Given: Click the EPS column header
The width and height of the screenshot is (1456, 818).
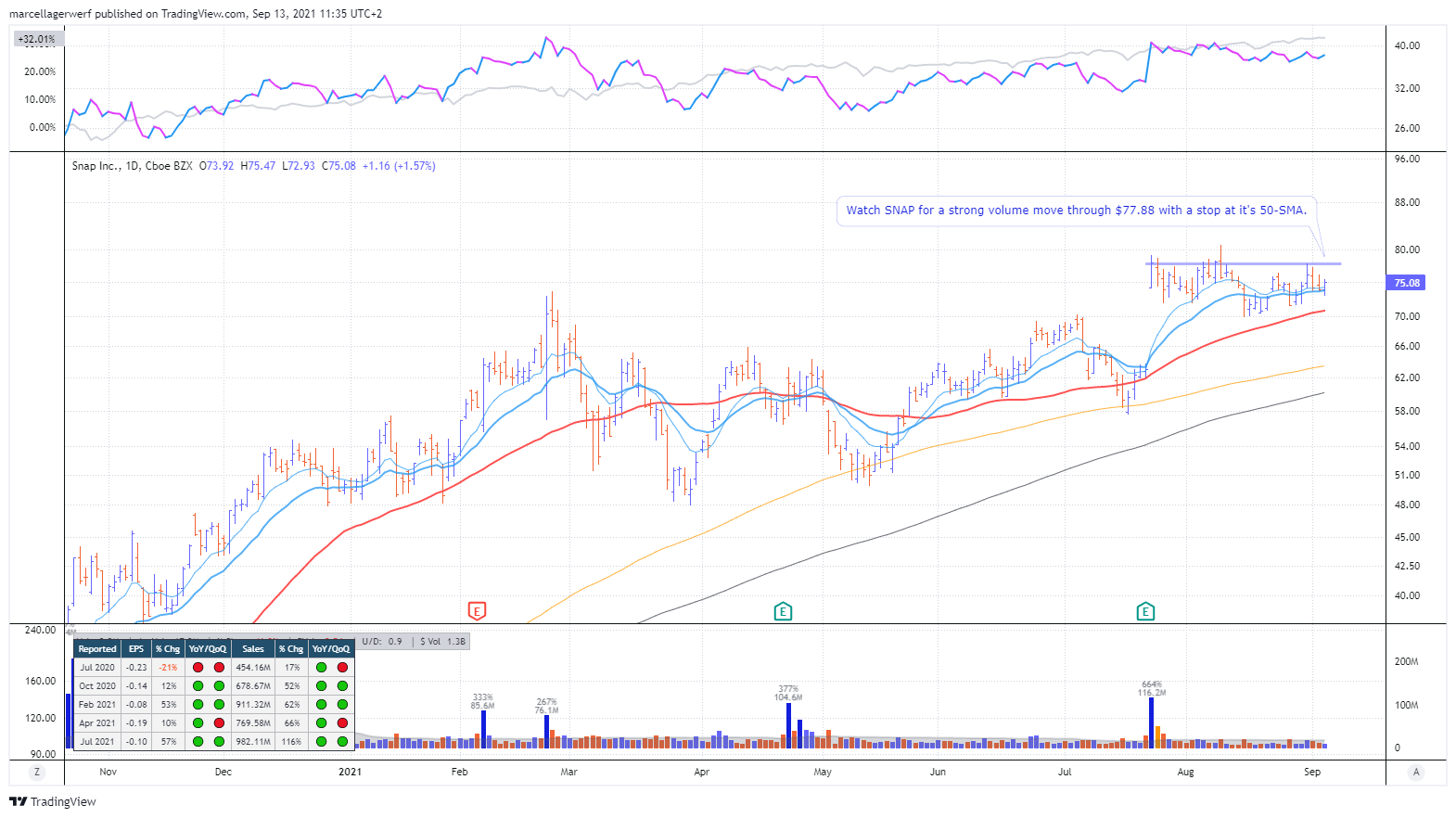Looking at the screenshot, I should pyautogui.click(x=136, y=649).
